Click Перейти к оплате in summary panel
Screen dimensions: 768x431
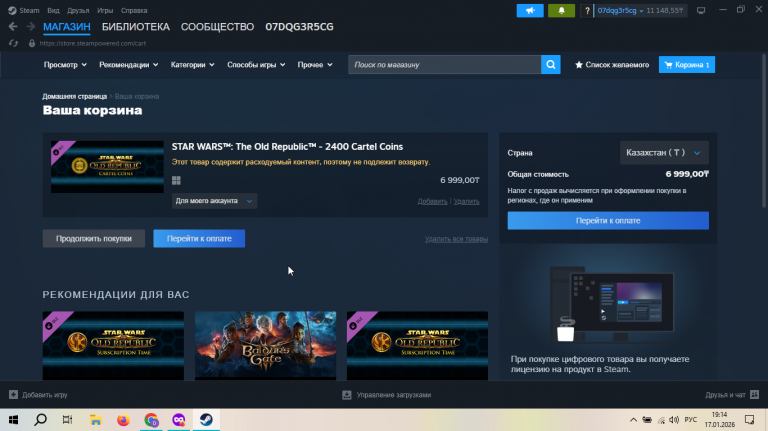[608, 220]
